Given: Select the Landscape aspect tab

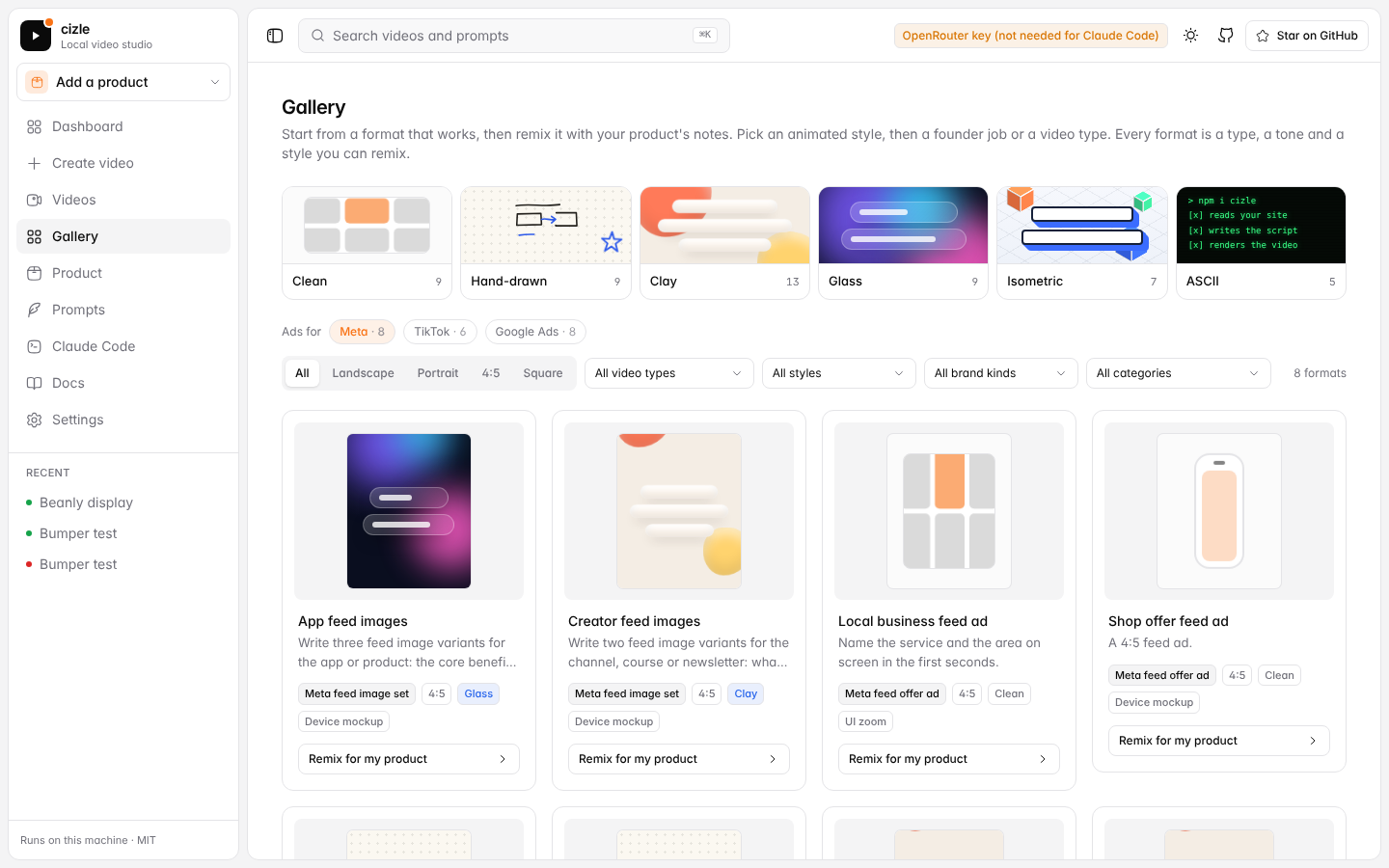Looking at the screenshot, I should (x=363, y=373).
